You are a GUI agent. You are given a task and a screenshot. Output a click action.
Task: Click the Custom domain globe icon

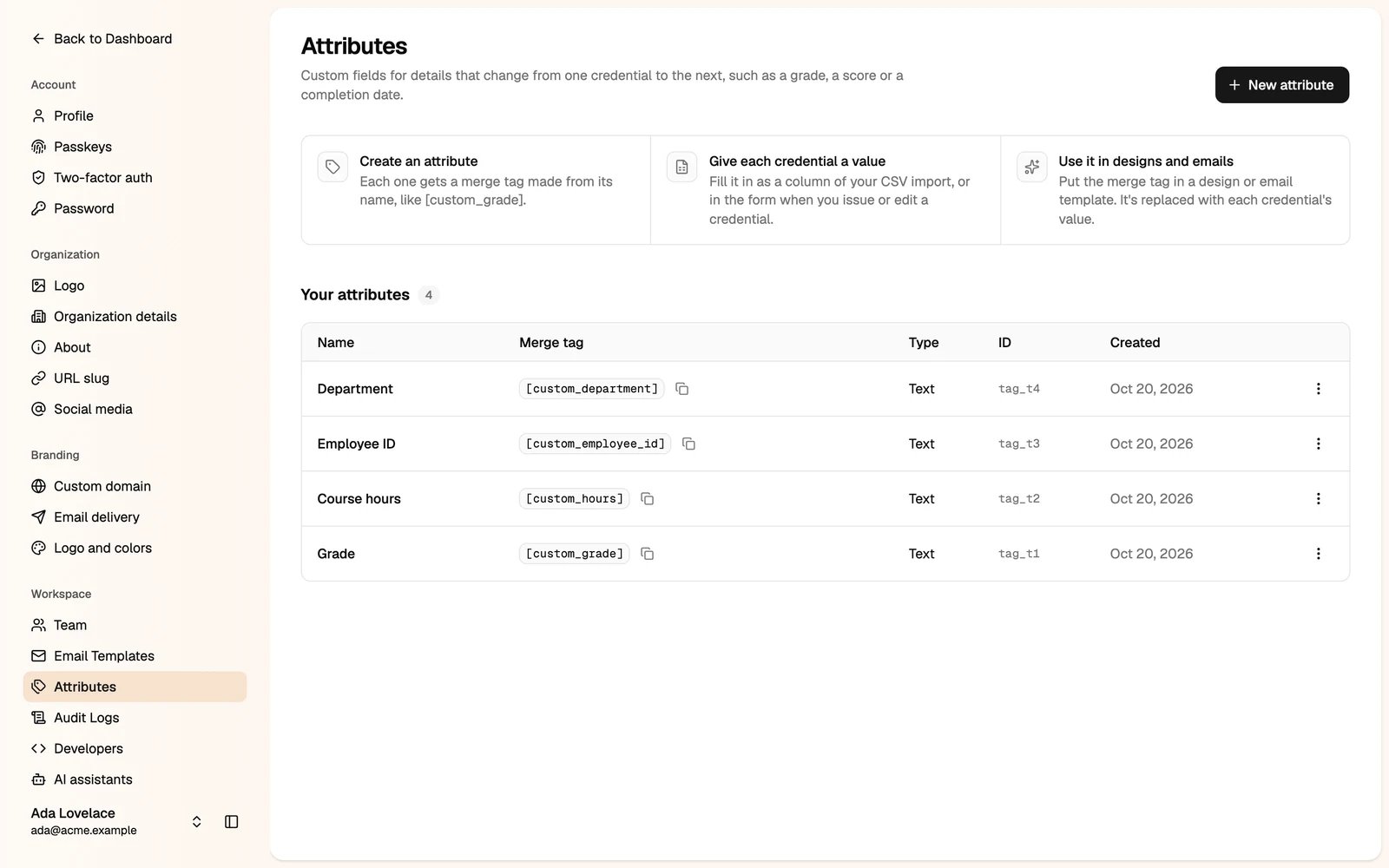click(x=38, y=486)
